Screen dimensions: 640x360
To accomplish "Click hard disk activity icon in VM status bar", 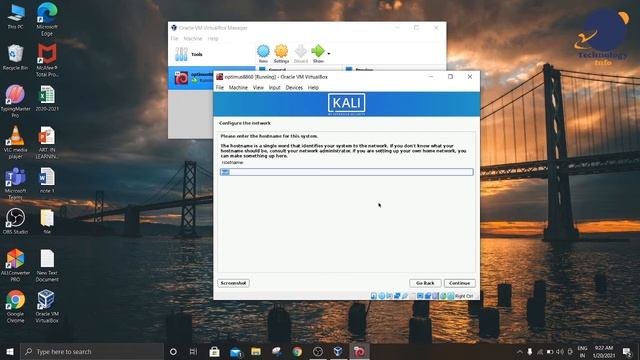I will pos(373,296).
